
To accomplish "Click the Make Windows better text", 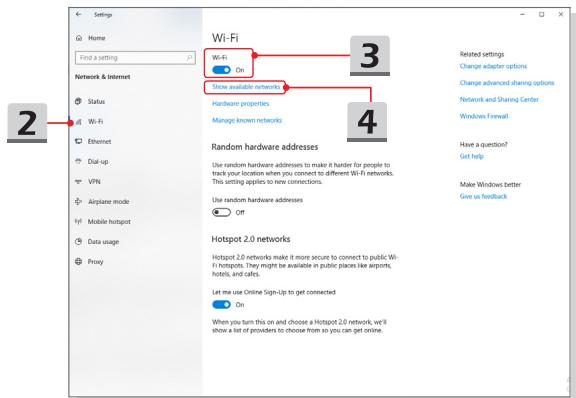I will pyautogui.click(x=490, y=184).
